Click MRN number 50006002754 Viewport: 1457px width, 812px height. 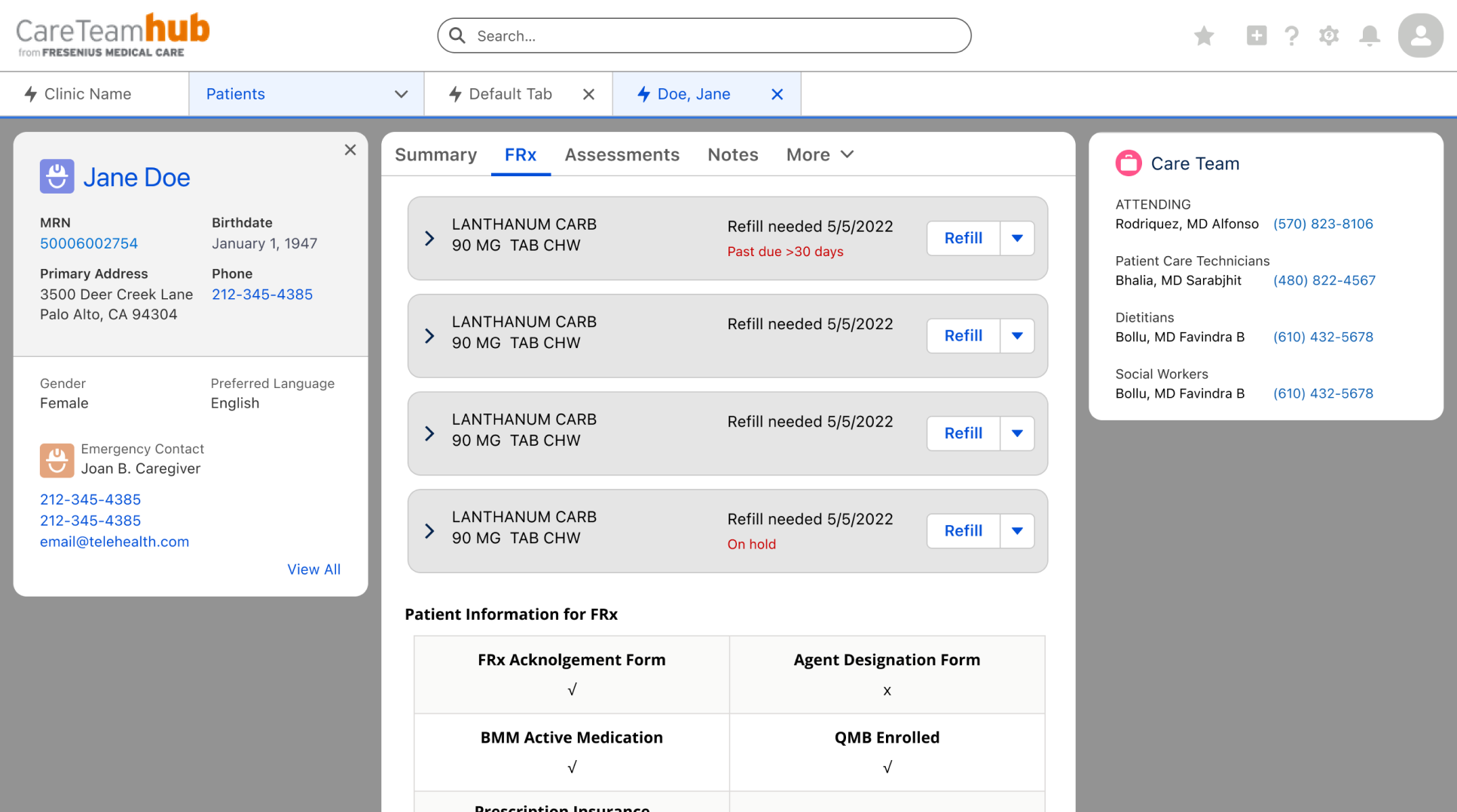(89, 243)
